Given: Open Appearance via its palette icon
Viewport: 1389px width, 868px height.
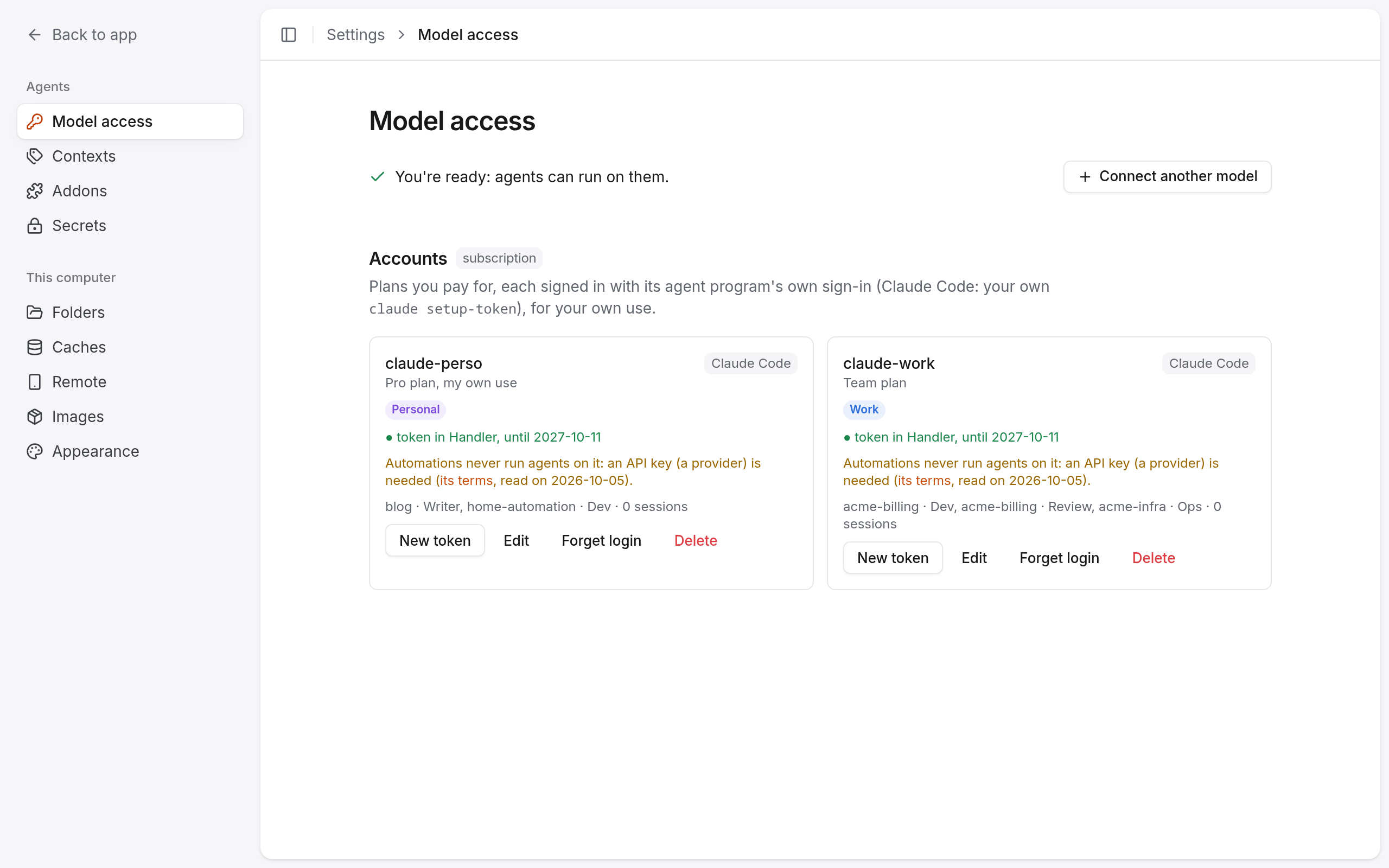Looking at the screenshot, I should [x=34, y=451].
